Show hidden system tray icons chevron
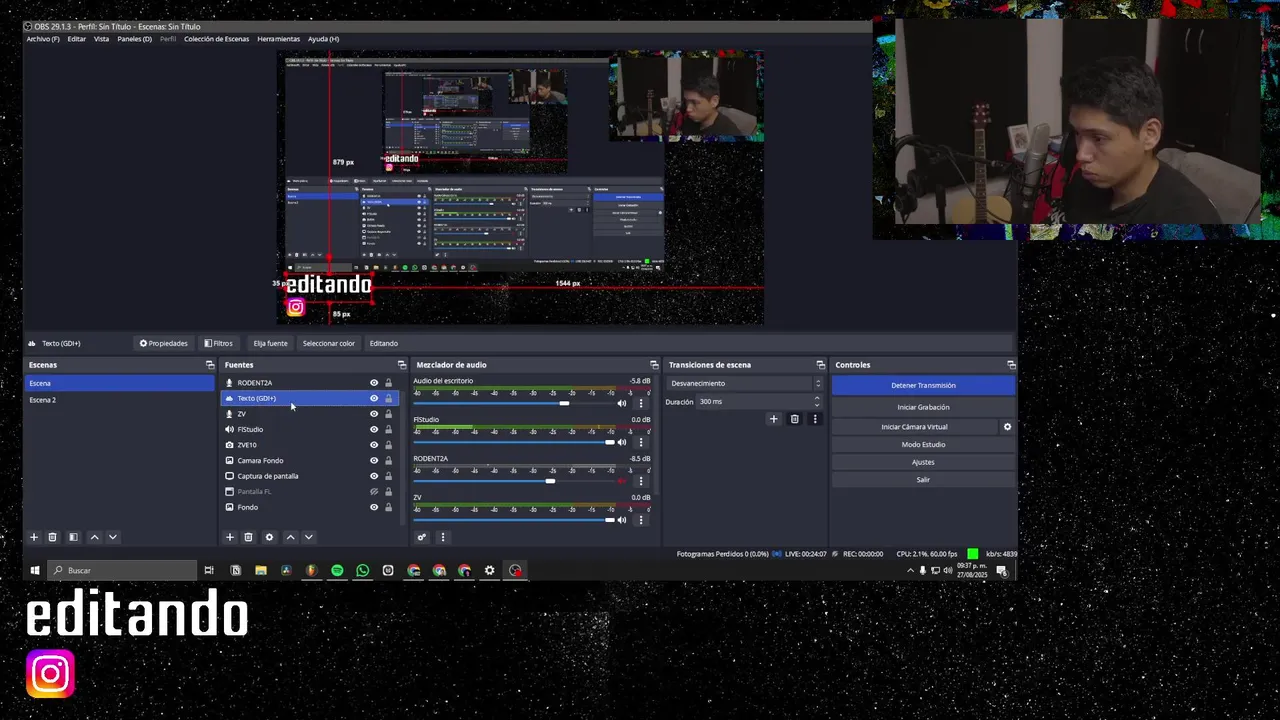 click(910, 570)
